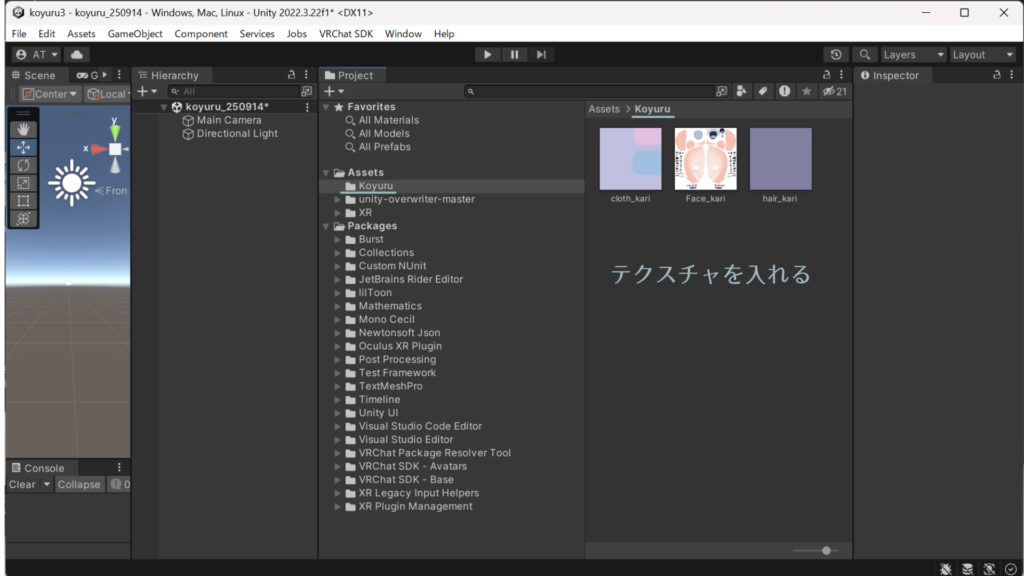
Task: Switch to the Inspector tab
Action: point(889,75)
